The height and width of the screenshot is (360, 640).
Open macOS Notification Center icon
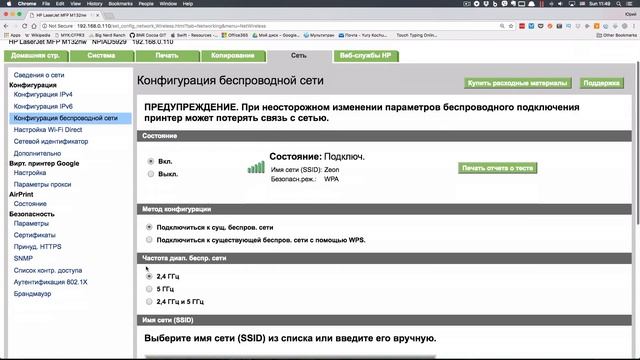click(630, 4)
